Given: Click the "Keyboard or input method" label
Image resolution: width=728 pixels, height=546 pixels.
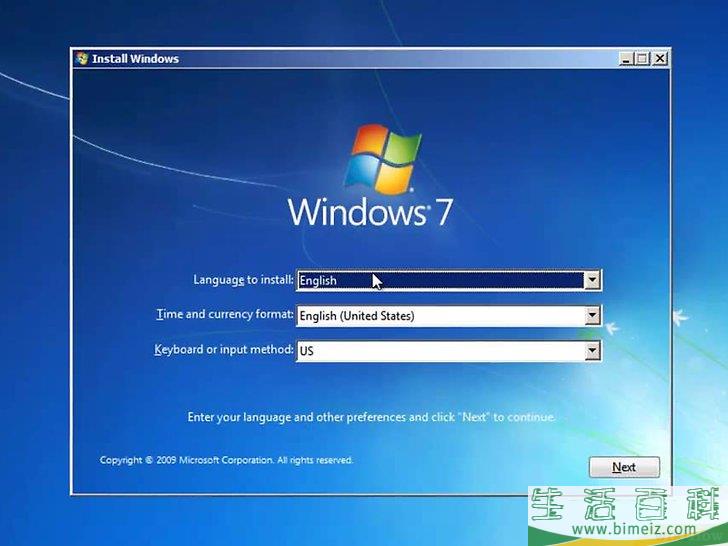Looking at the screenshot, I should pos(224,349).
